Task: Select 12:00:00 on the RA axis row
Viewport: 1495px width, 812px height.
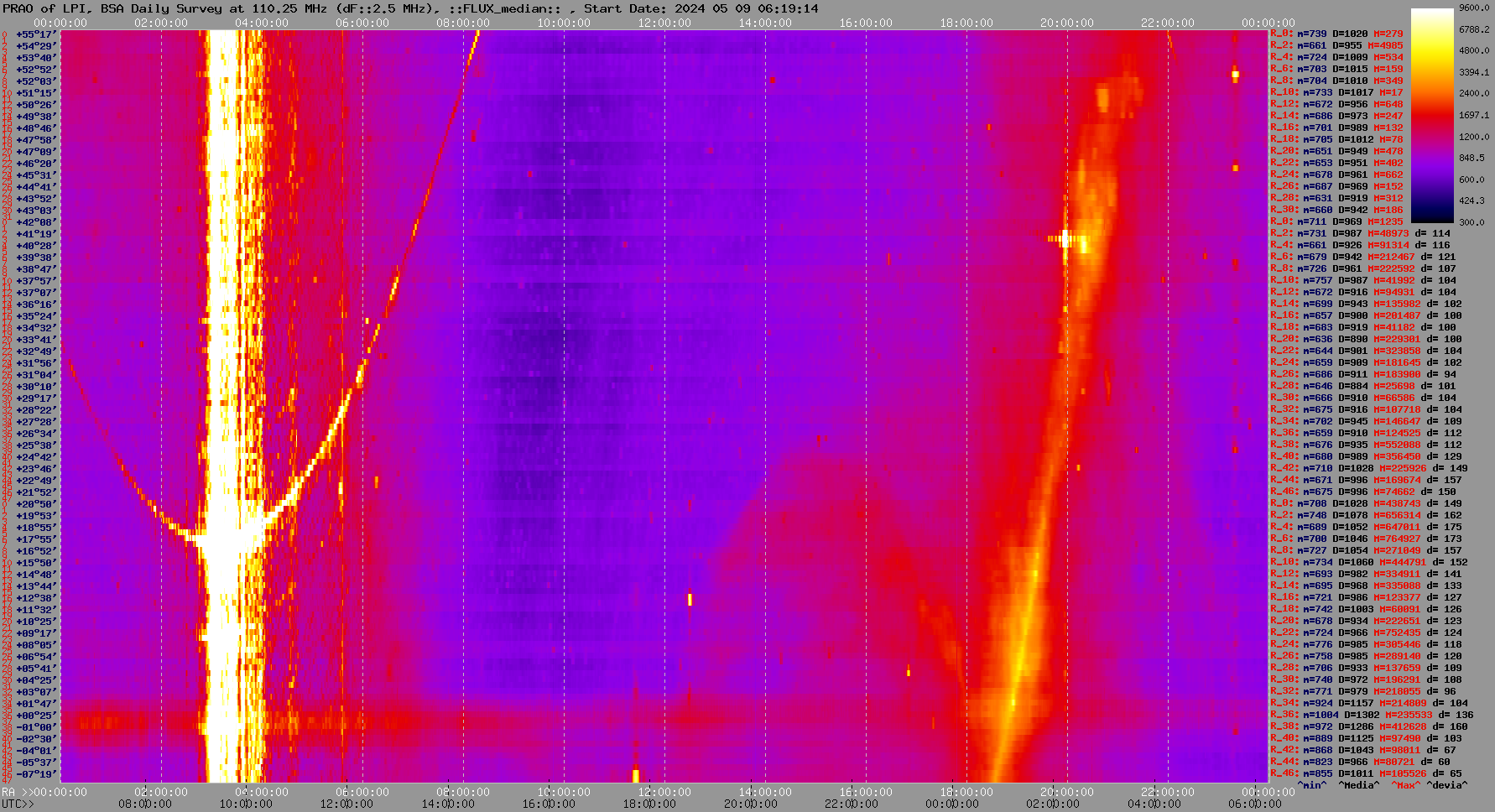Action: (x=664, y=792)
